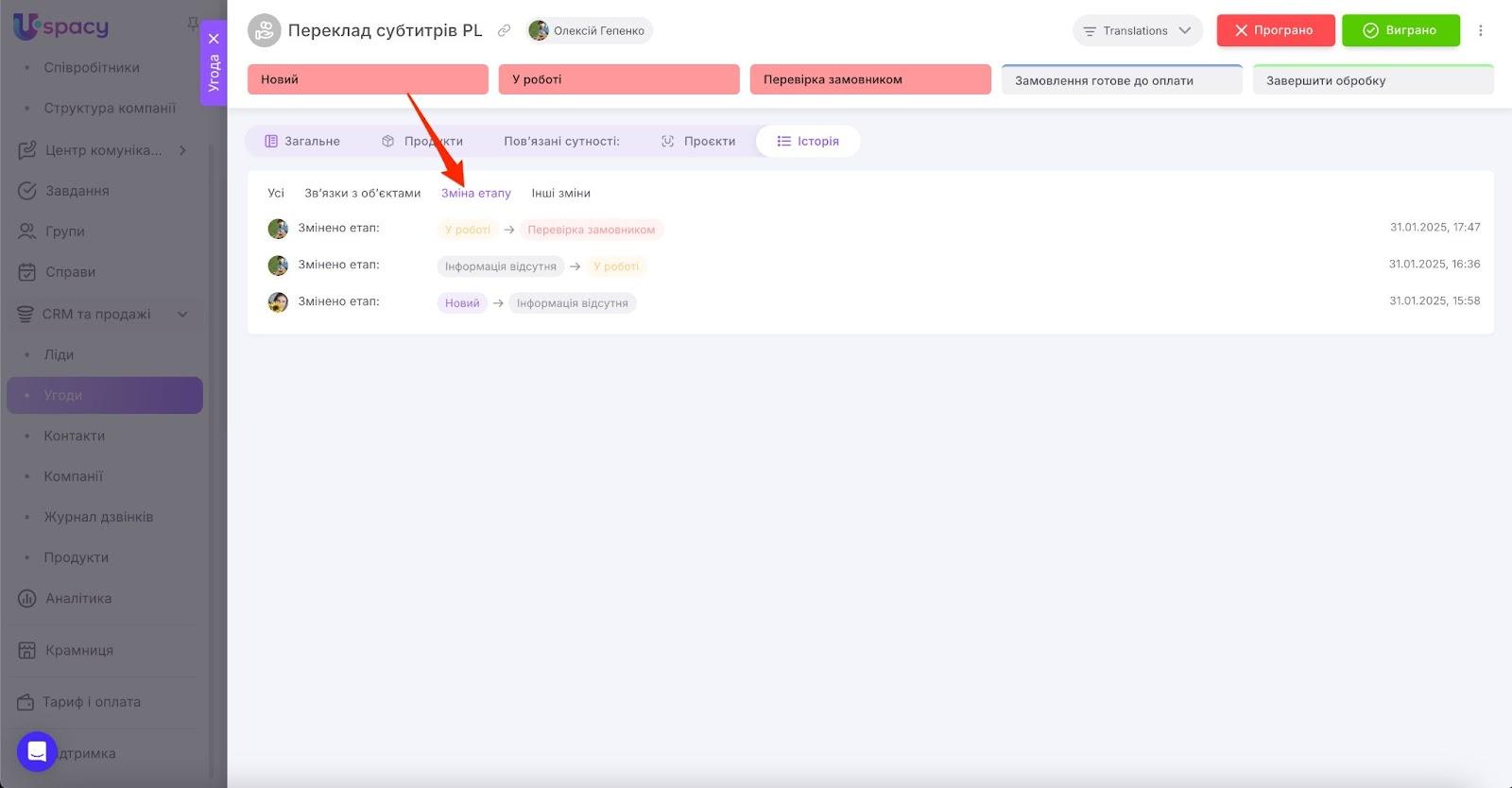1512x788 pixels.
Task: Select the Новий pipeline stage
Action: click(x=368, y=79)
